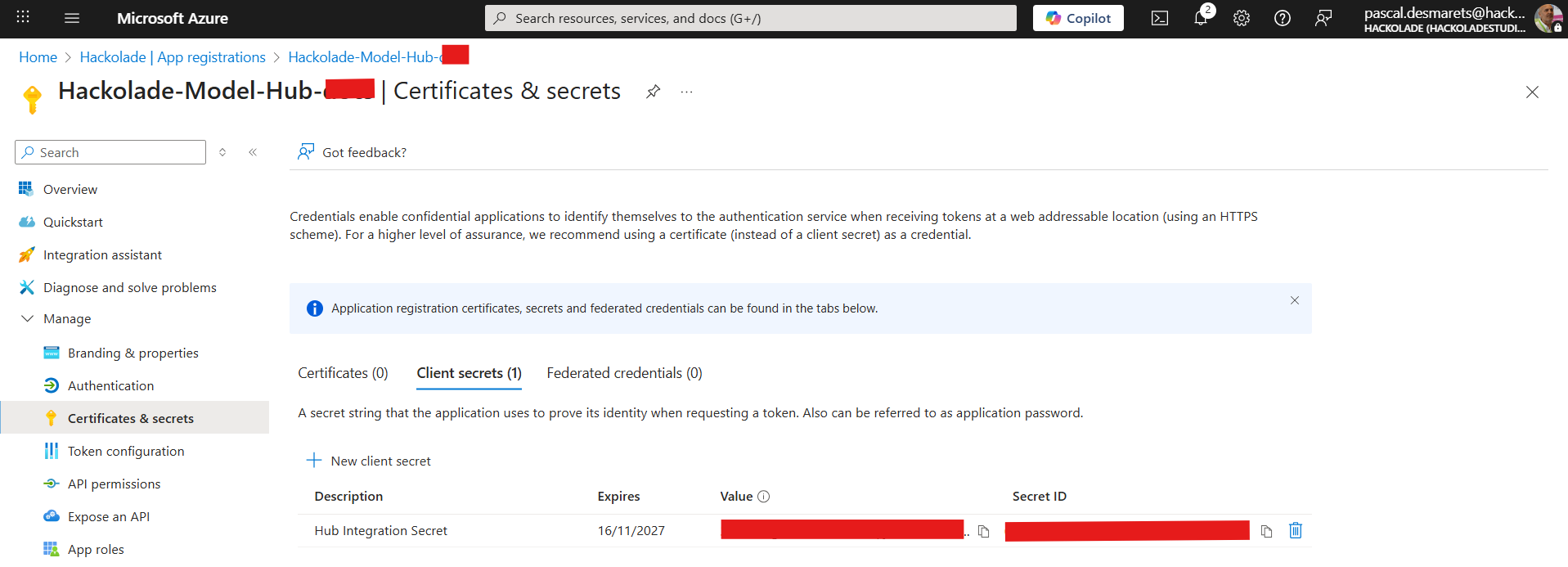Open the Federated credentials tab

click(623, 372)
